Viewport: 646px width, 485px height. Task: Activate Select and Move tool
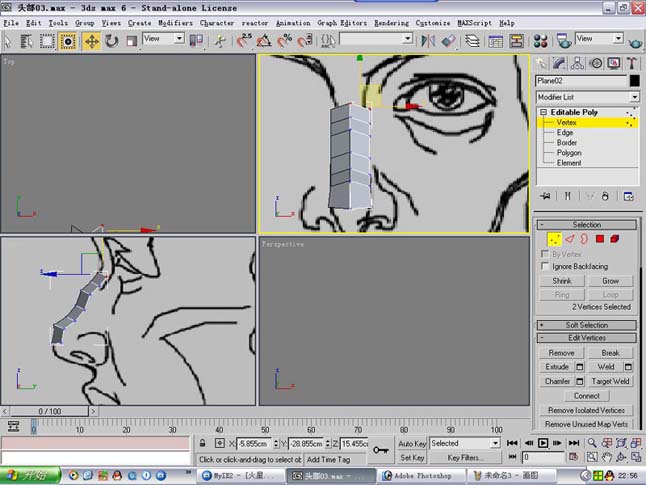[x=91, y=41]
